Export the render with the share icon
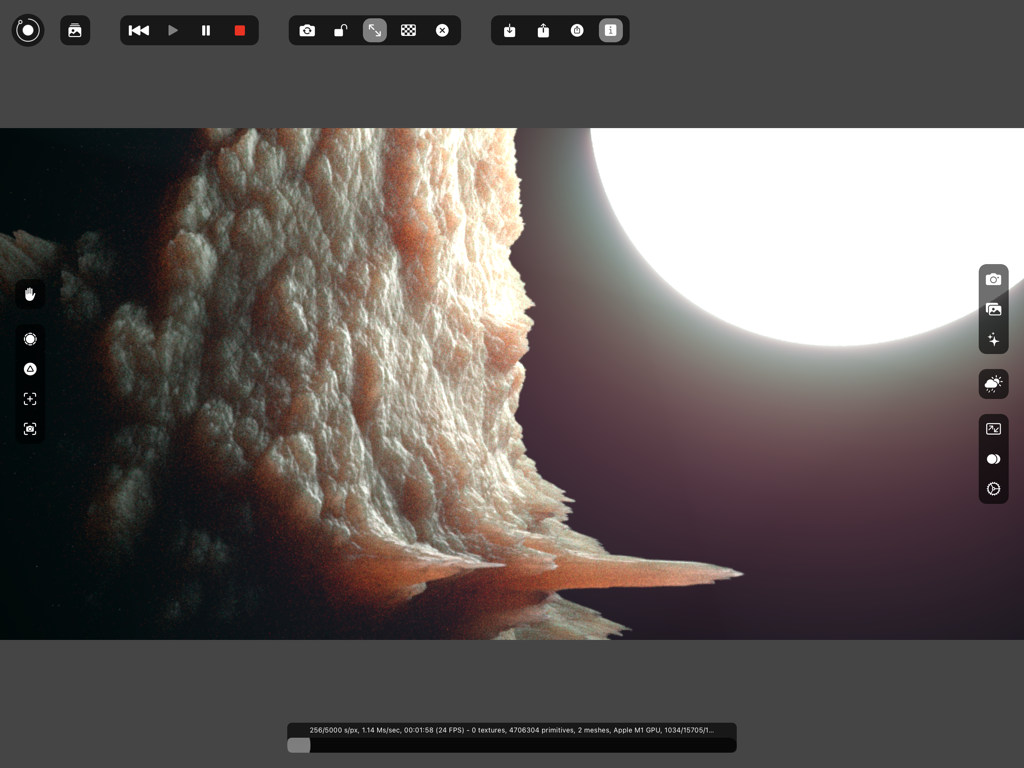 coord(543,30)
